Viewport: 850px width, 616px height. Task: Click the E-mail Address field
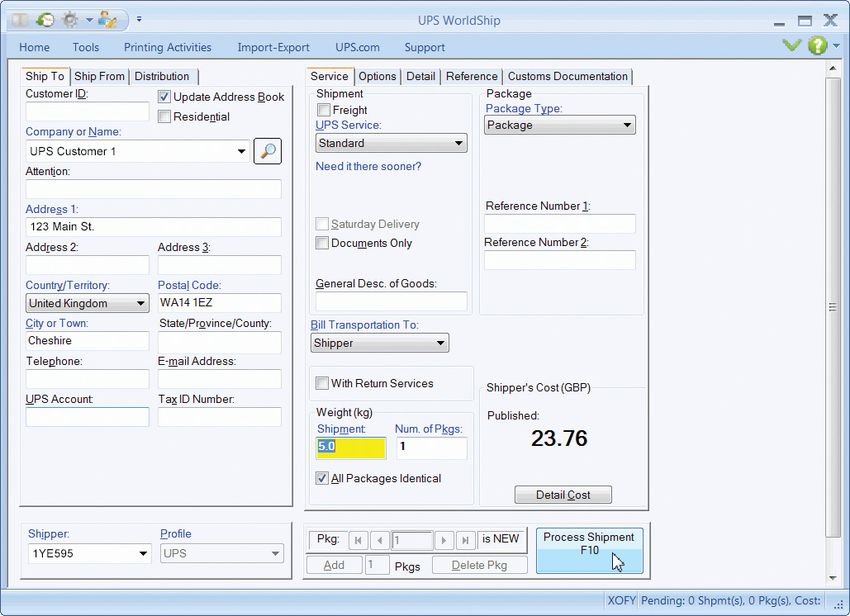point(220,379)
